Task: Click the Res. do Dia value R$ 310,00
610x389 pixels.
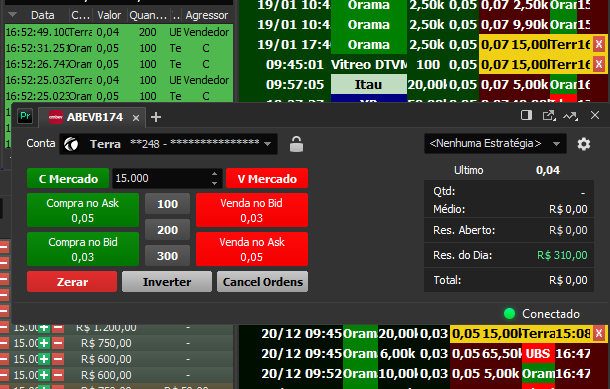Action: coord(562,255)
